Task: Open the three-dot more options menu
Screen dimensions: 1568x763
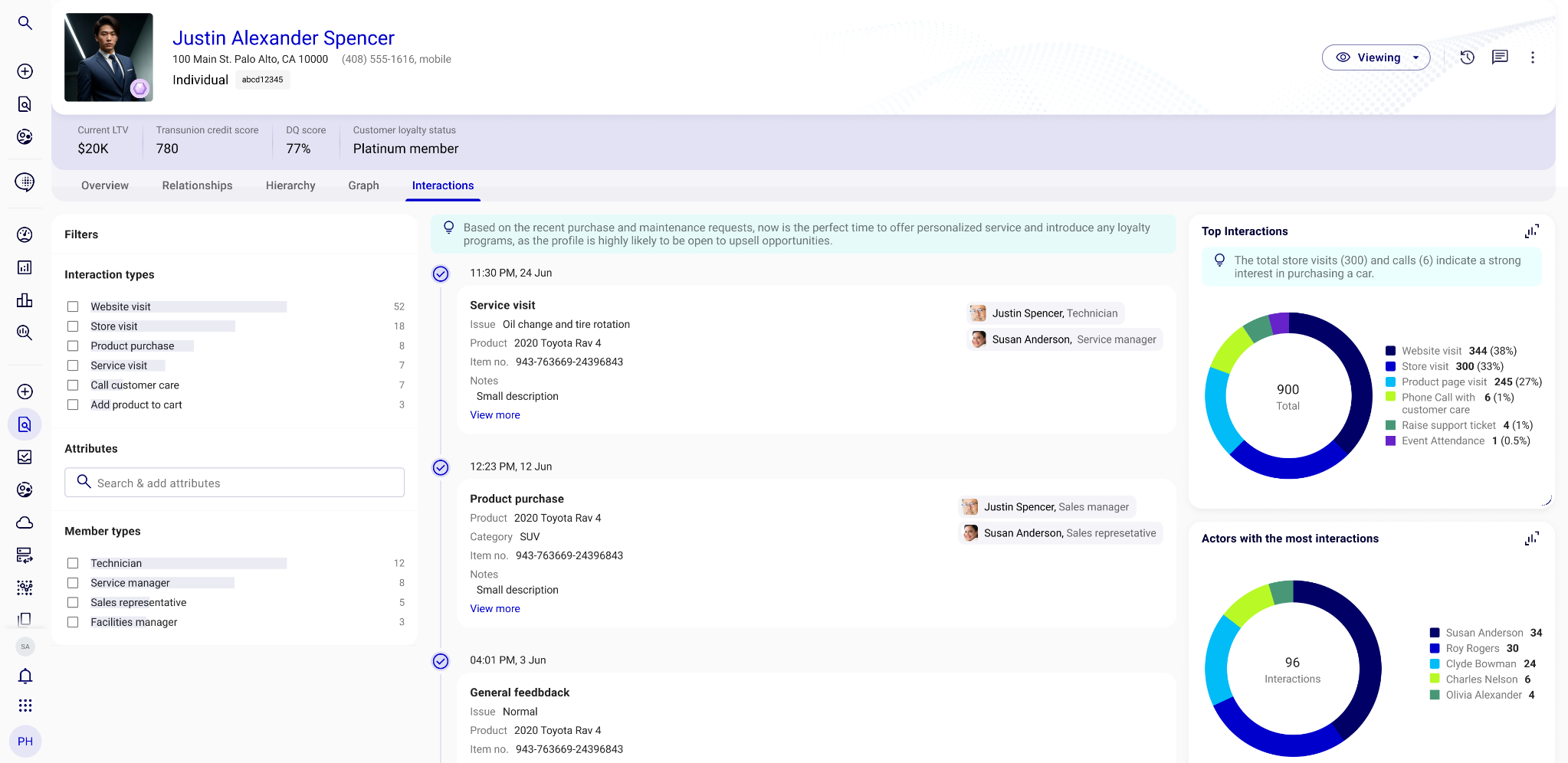Action: point(1533,57)
